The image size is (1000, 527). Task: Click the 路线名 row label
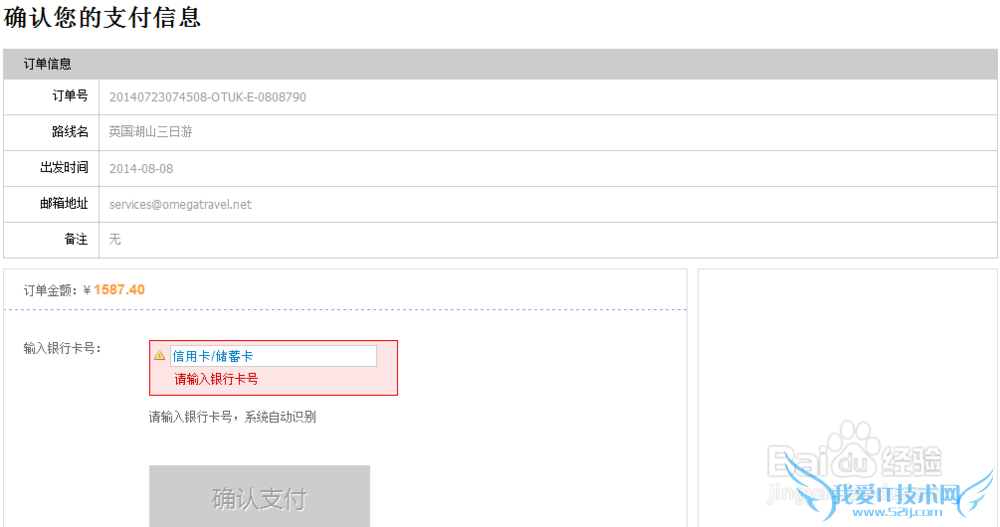70,132
